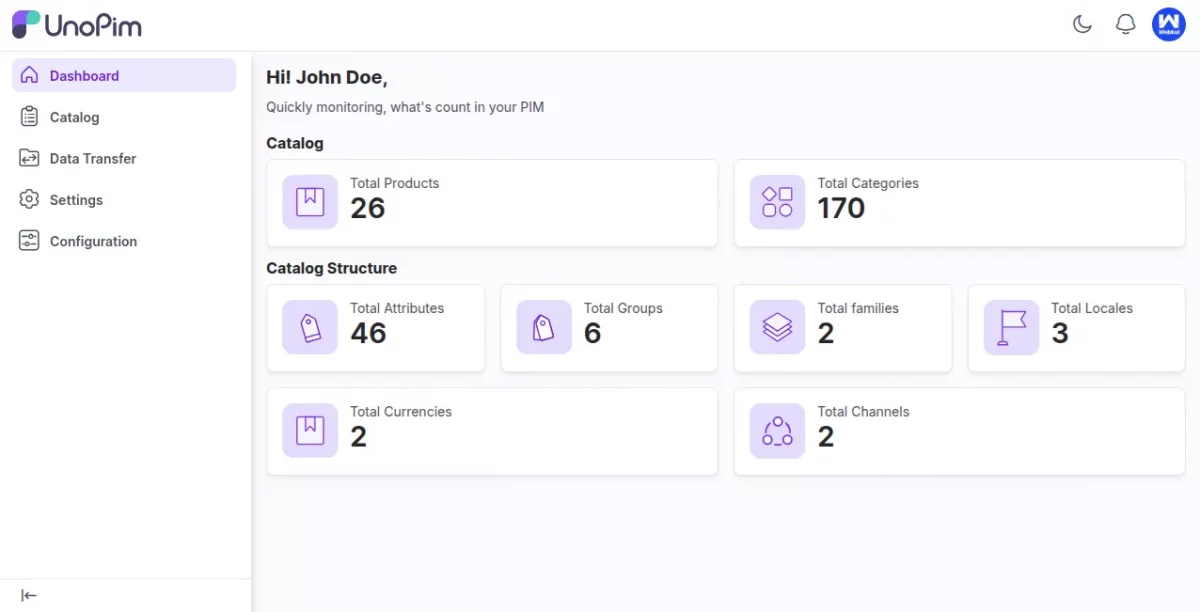This screenshot has width=1200, height=612.
Task: Click the UnoPim logo
Action: 76,24
